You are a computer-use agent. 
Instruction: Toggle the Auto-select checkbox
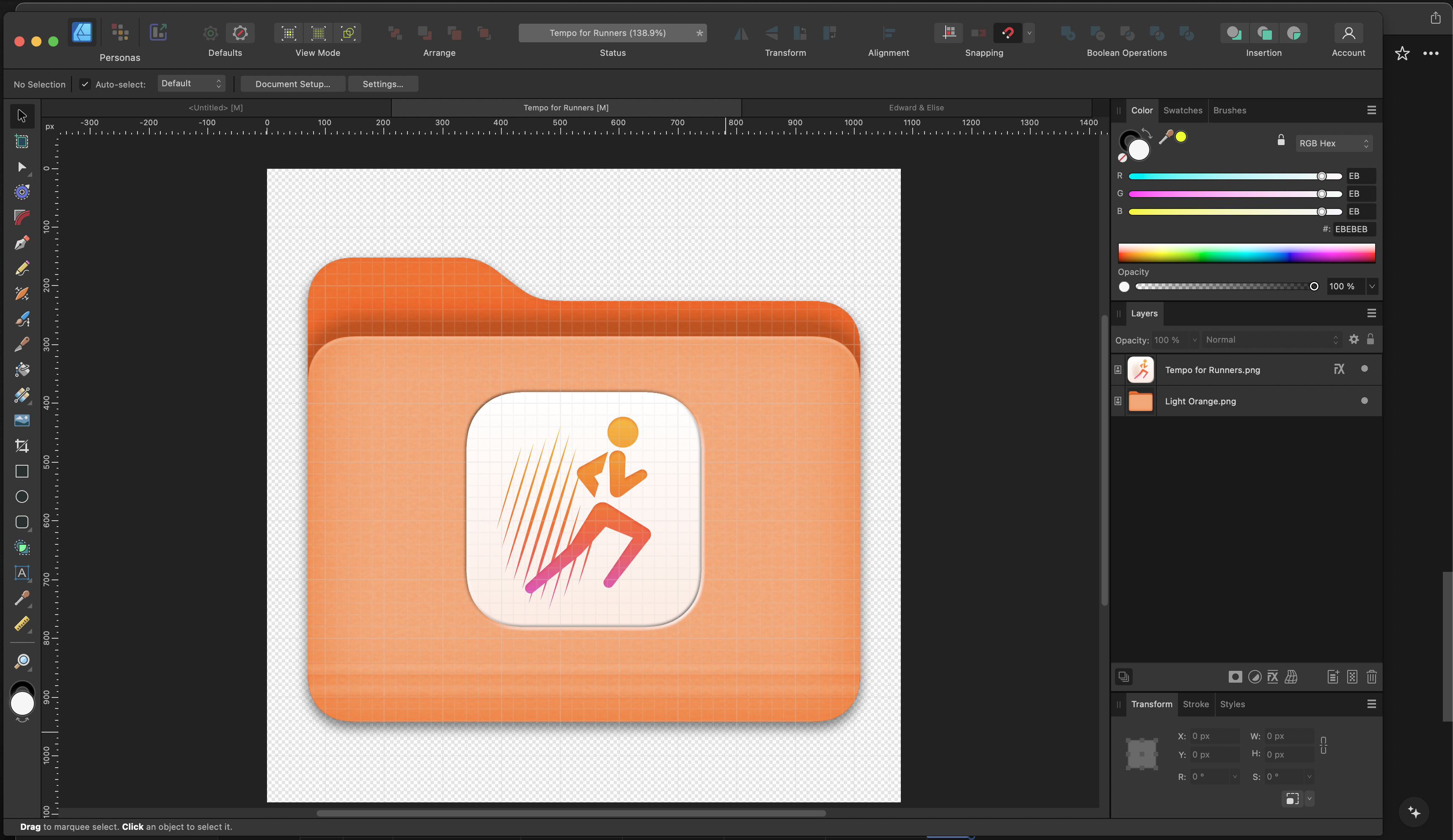[x=85, y=84]
